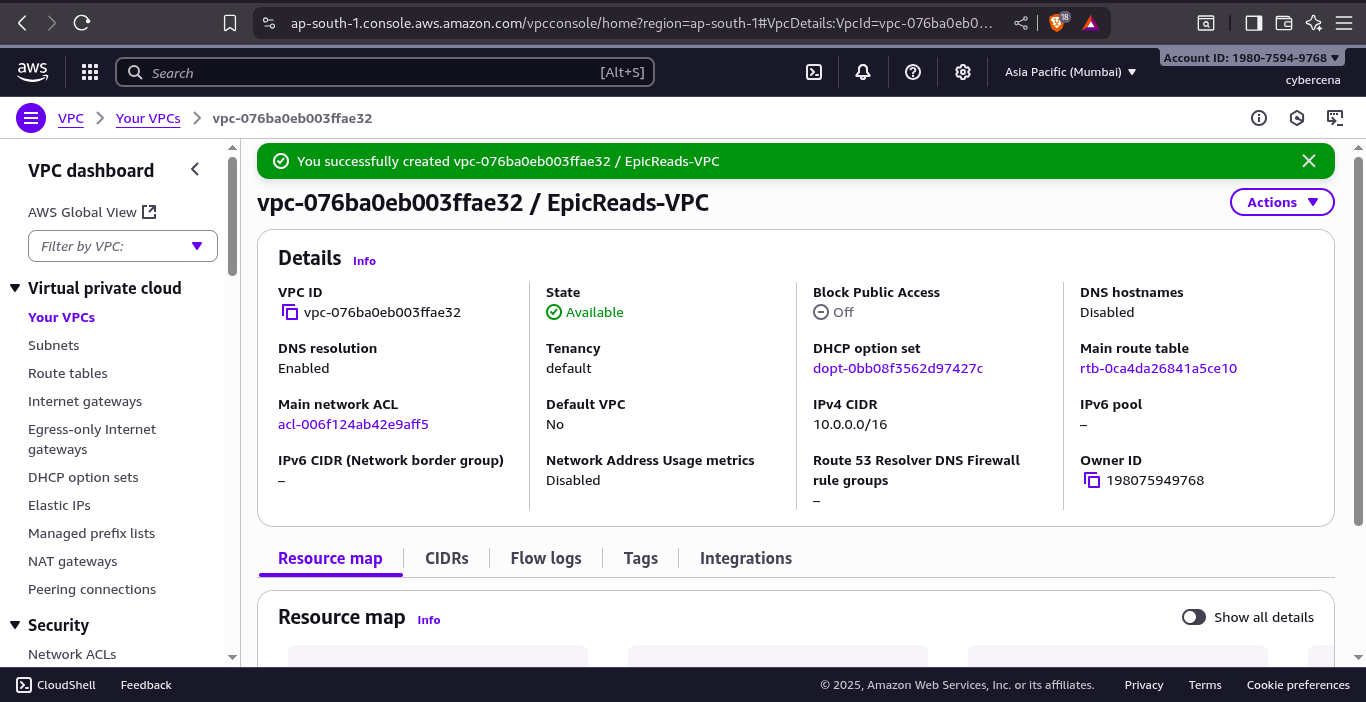Open the help question mark menu

click(912, 72)
